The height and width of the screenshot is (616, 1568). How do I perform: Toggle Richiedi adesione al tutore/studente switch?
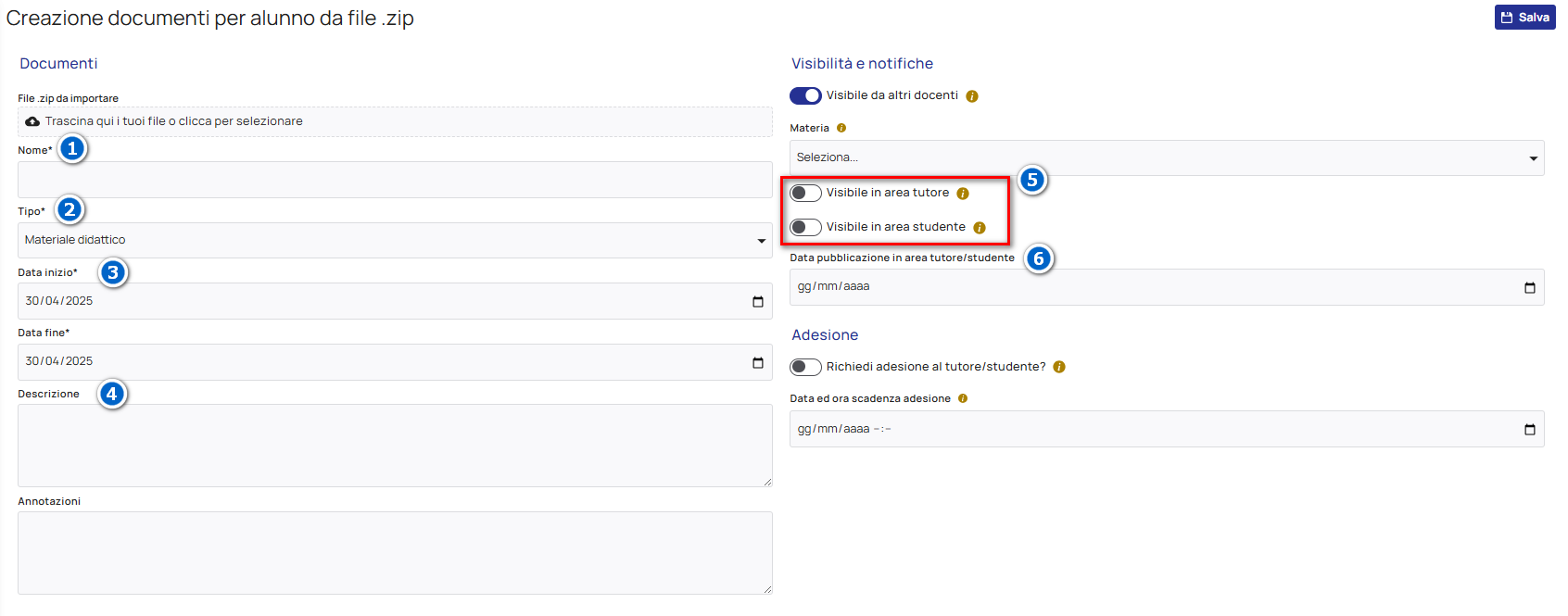pyautogui.click(x=805, y=367)
